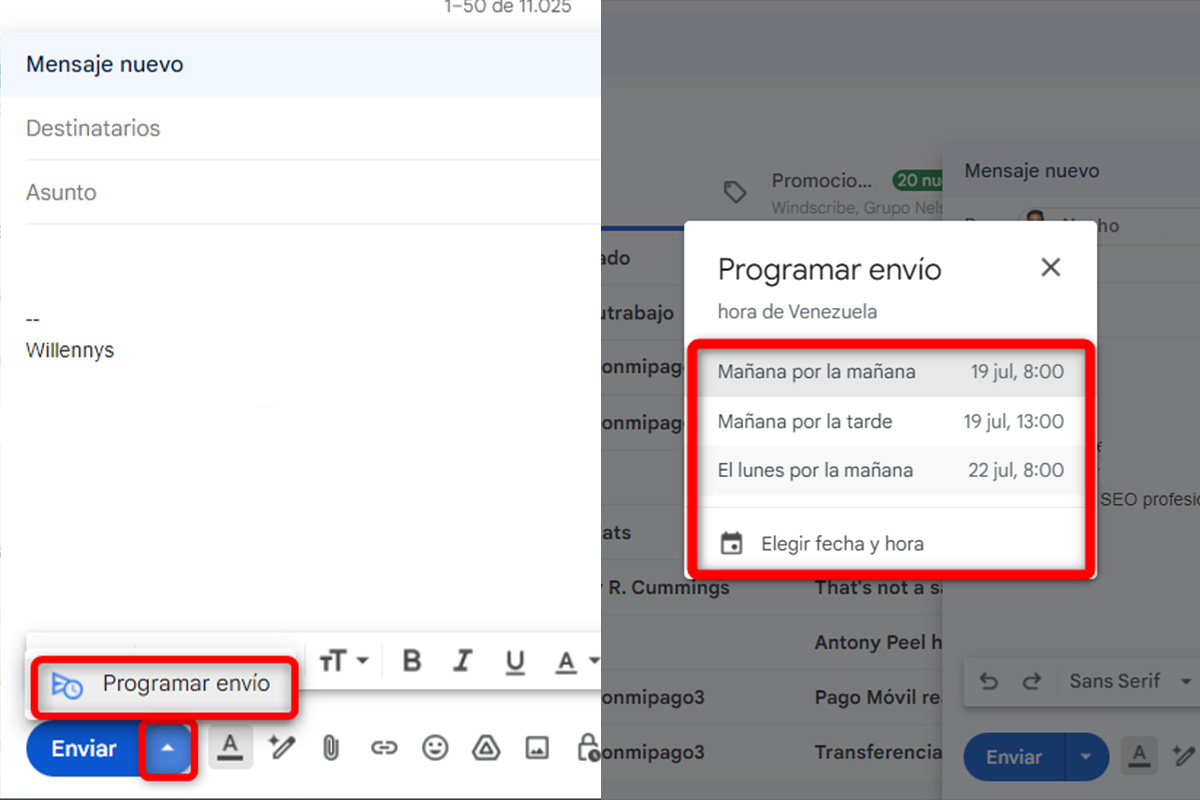Apply bold with the B button
This screenshot has width=1200, height=800.
coord(411,661)
